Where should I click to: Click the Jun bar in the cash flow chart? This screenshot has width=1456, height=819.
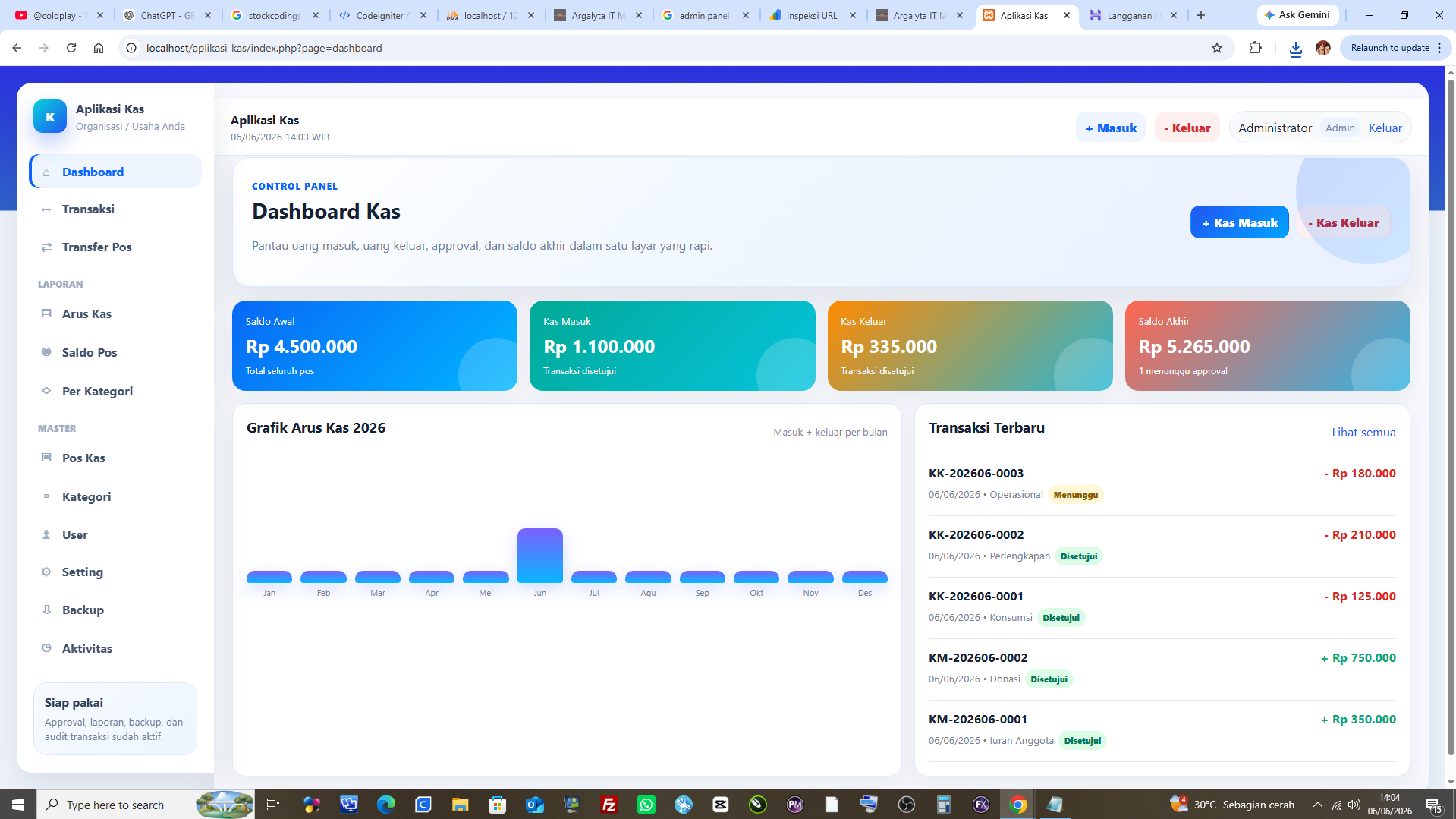[x=540, y=556]
